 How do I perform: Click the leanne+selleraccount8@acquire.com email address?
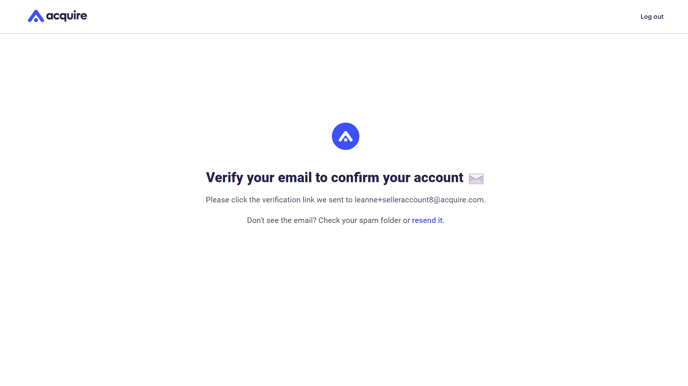tap(419, 200)
